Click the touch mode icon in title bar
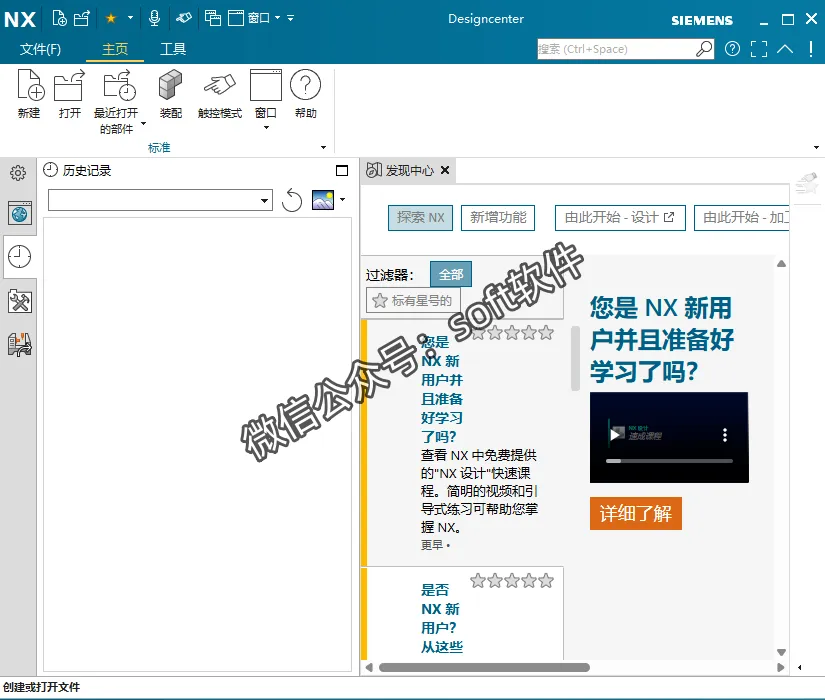The width and height of the screenshot is (825, 700). tap(183, 18)
